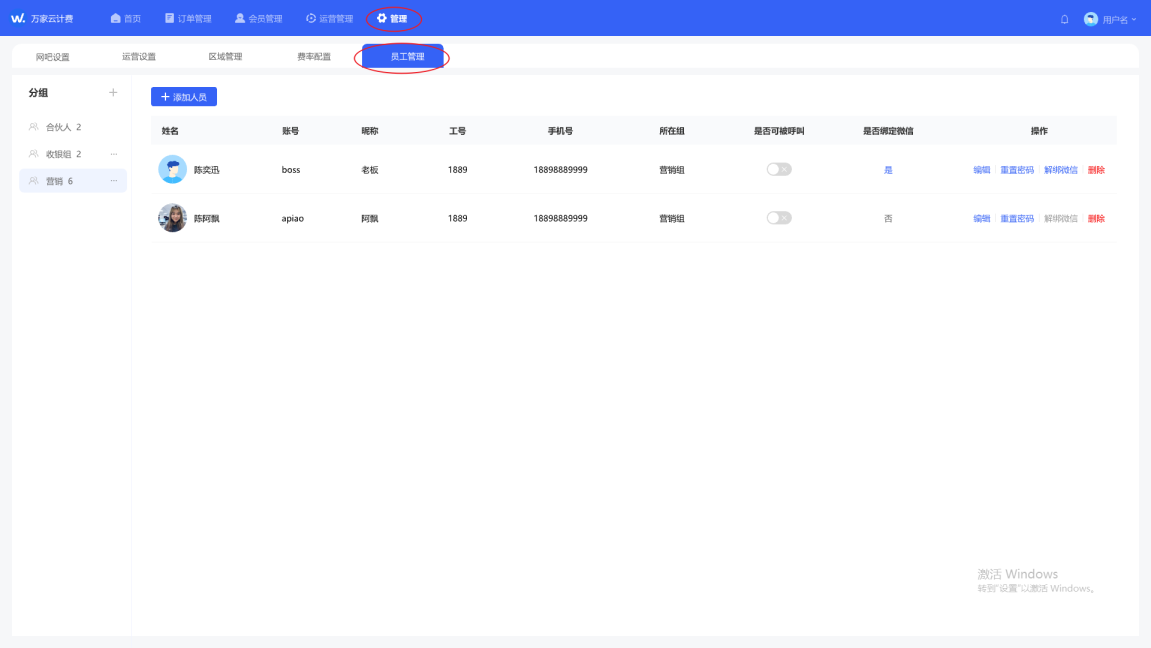This screenshot has width=1151, height=648.
Task: Click 陈阿飘's avatar thumbnail
Action: 173,218
